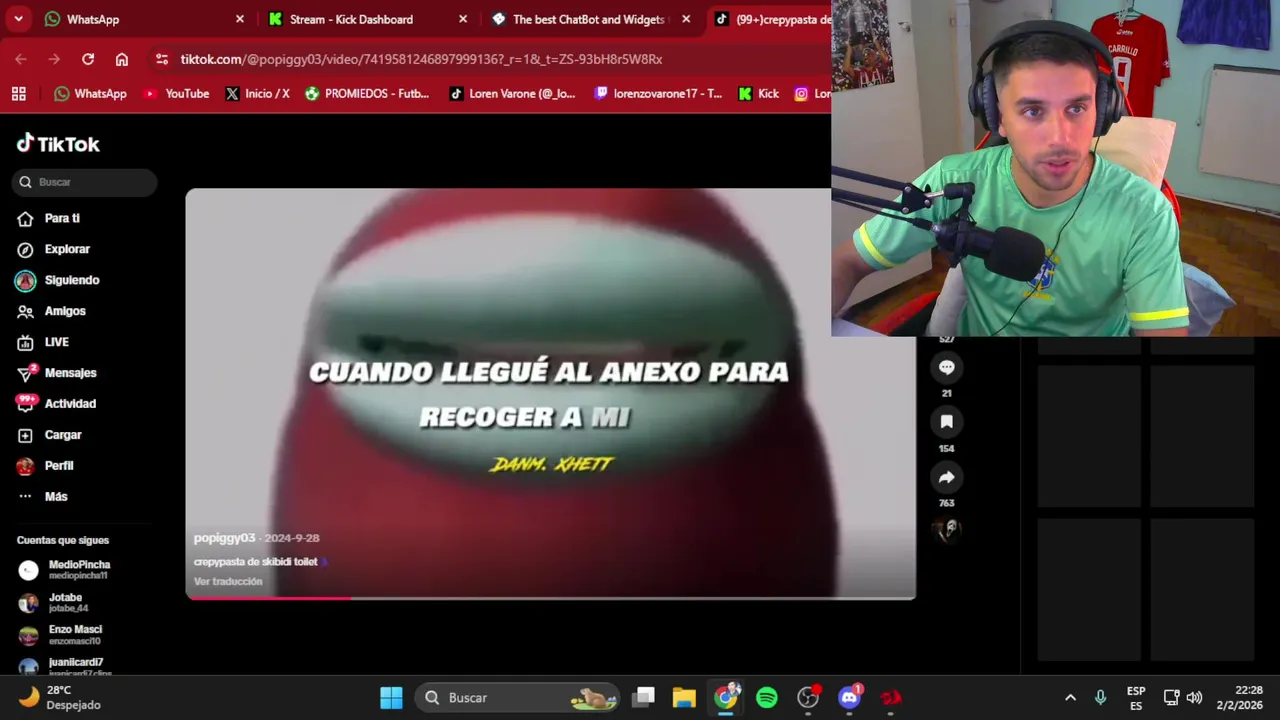Open Inicio / X bookmark

(x=257, y=94)
